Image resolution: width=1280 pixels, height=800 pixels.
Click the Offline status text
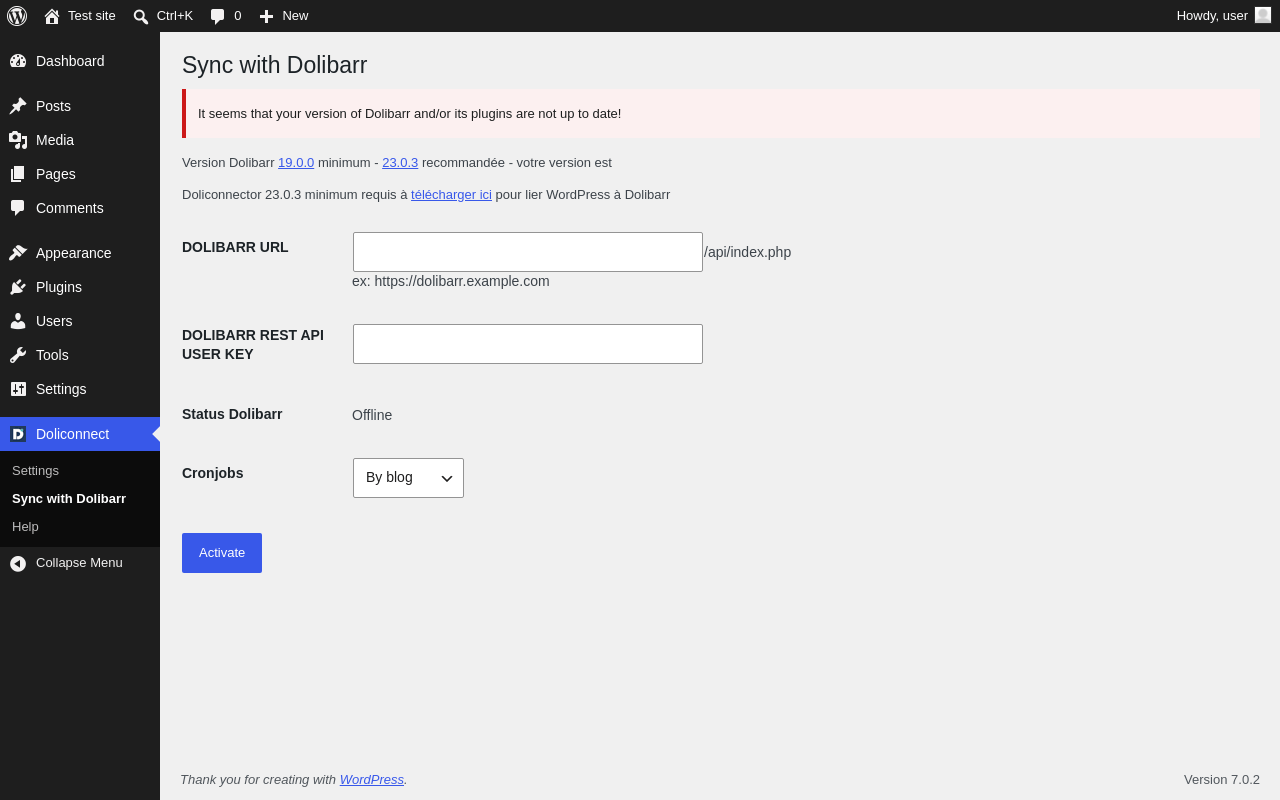(372, 415)
